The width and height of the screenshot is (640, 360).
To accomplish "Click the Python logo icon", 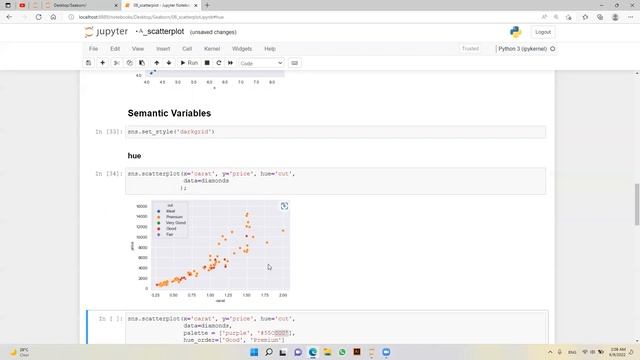I will (x=516, y=32).
